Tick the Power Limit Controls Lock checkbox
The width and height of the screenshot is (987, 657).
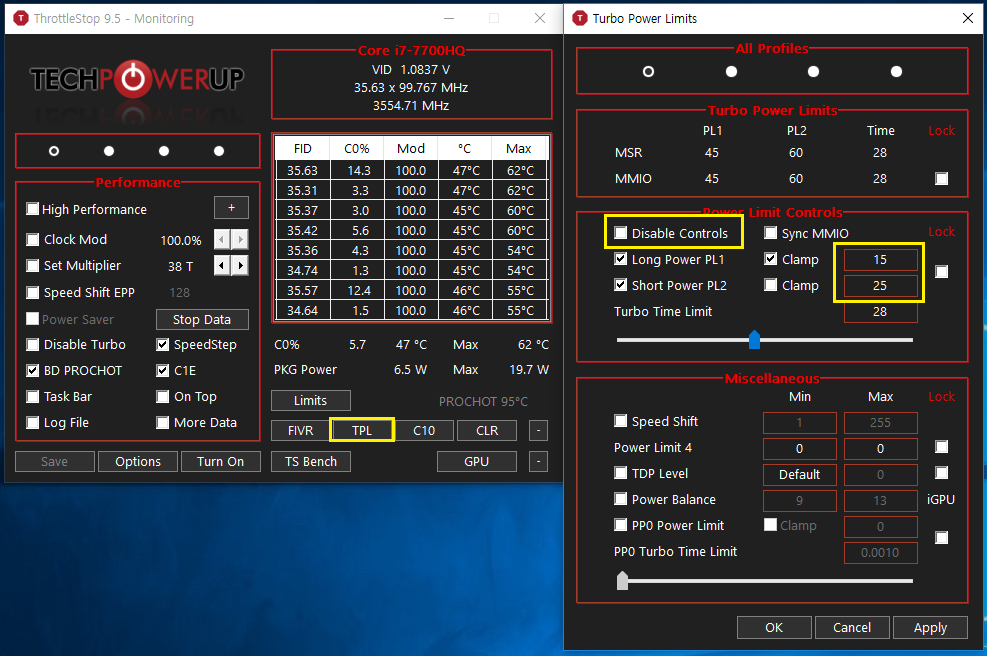[x=942, y=272]
